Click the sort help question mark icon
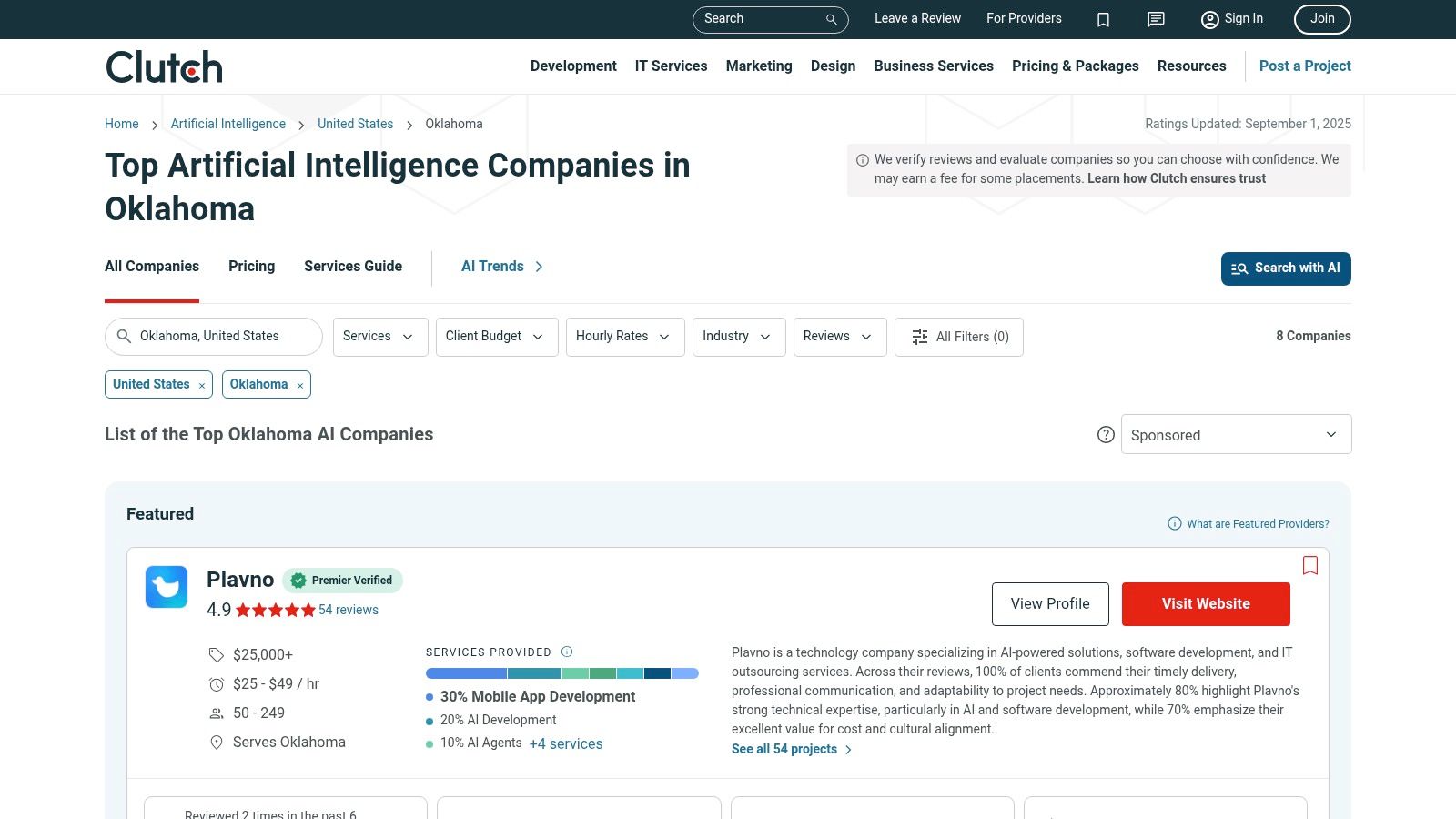Screen dimensions: 1456x819 pos(1106,435)
